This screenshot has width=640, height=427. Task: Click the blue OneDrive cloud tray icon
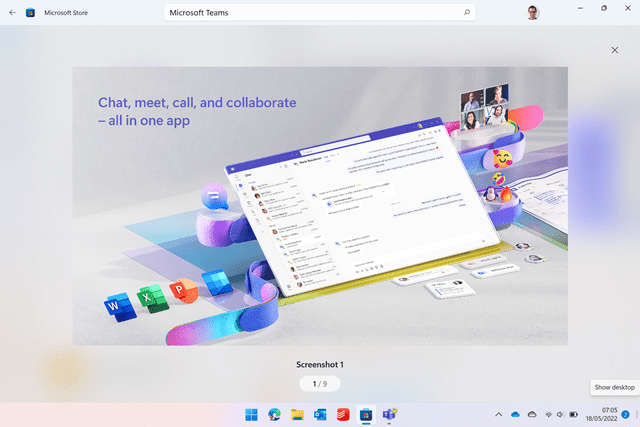515,415
